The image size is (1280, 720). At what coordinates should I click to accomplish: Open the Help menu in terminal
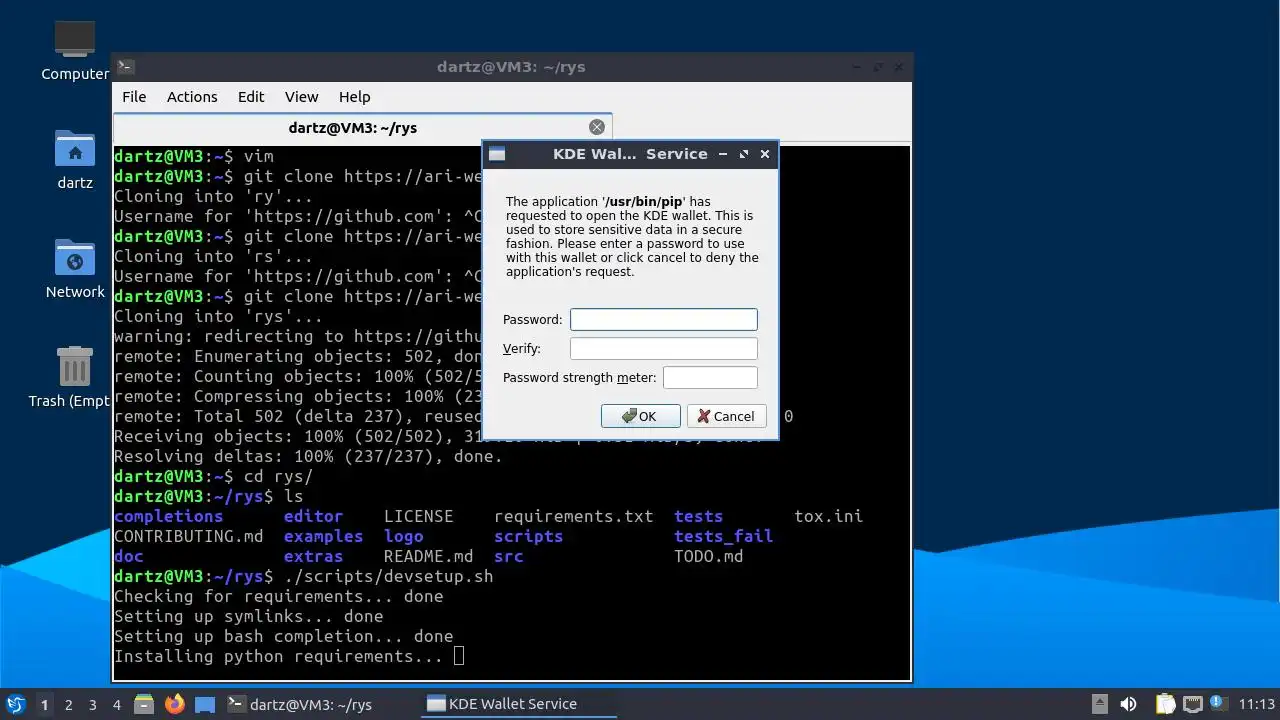[355, 97]
